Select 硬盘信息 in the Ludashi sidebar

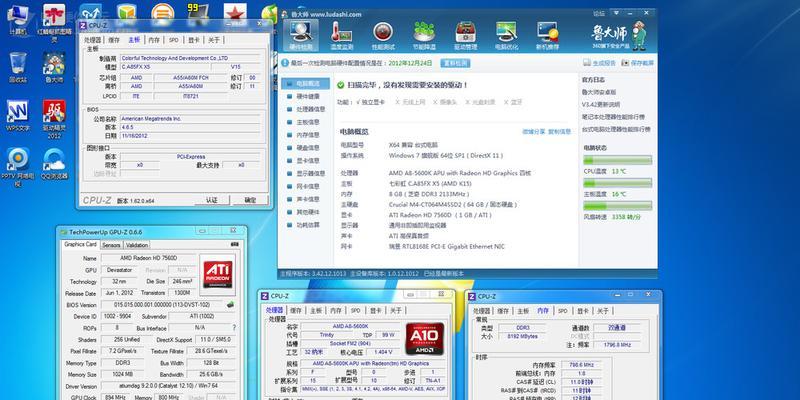coord(304,147)
